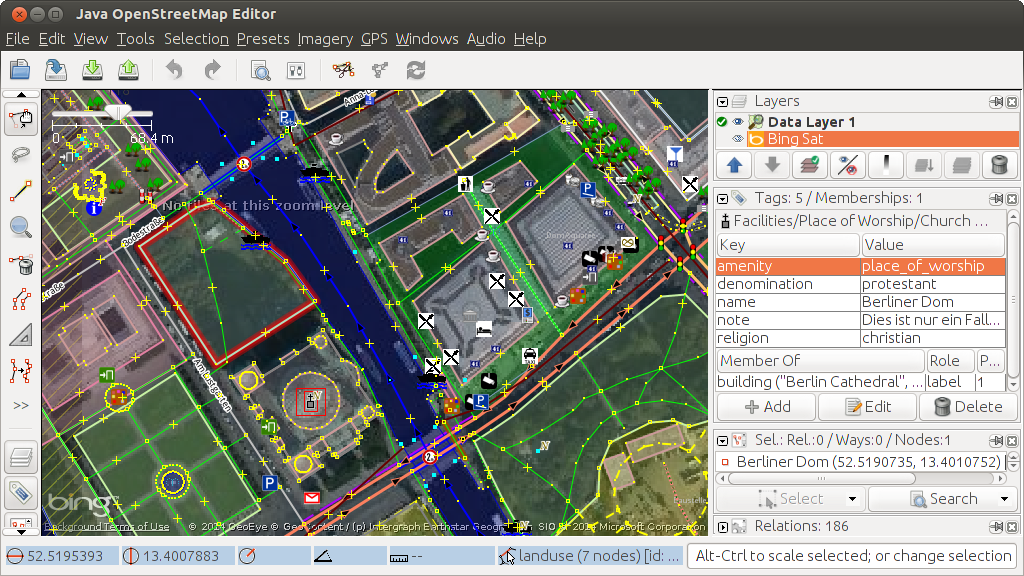Click the Edit button in Tags panel
The height and width of the screenshot is (576, 1024).
867,407
